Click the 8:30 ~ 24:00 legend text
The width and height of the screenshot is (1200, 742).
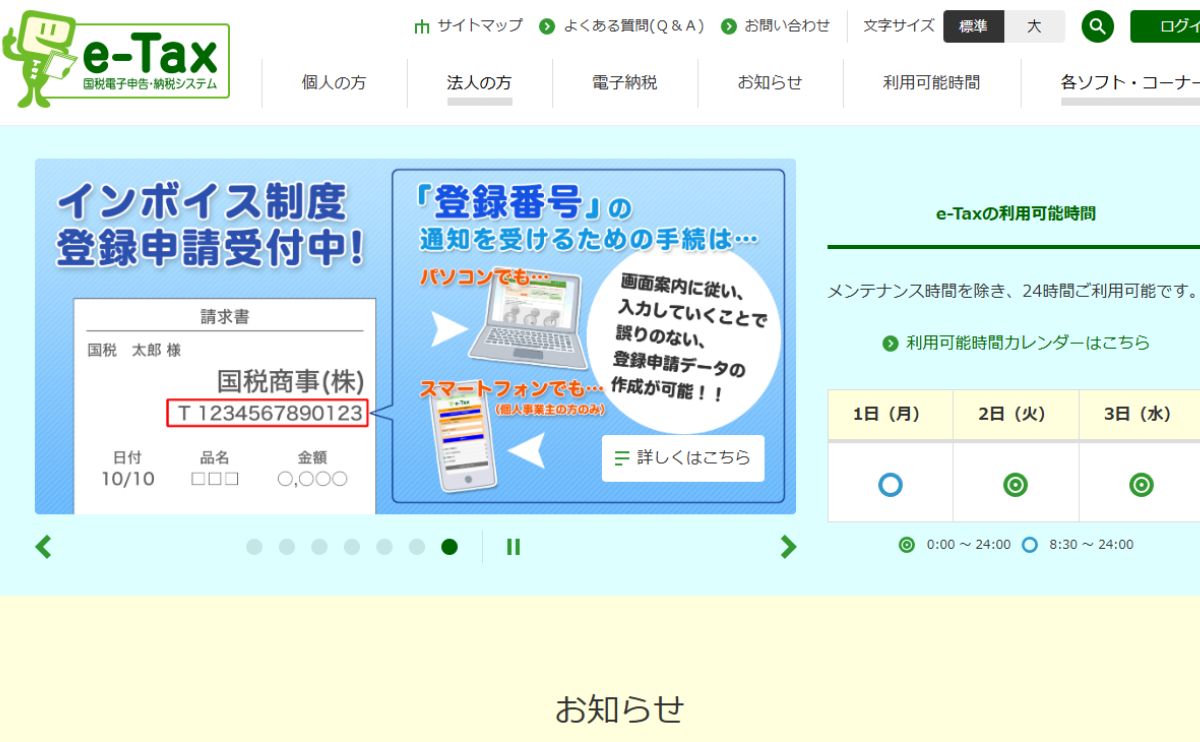(x=1091, y=545)
